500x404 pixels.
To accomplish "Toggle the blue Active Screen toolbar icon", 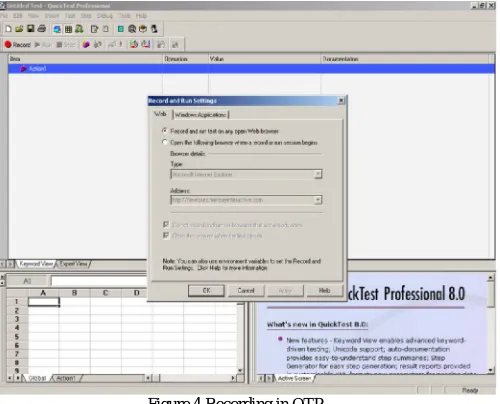I will coord(57,29).
